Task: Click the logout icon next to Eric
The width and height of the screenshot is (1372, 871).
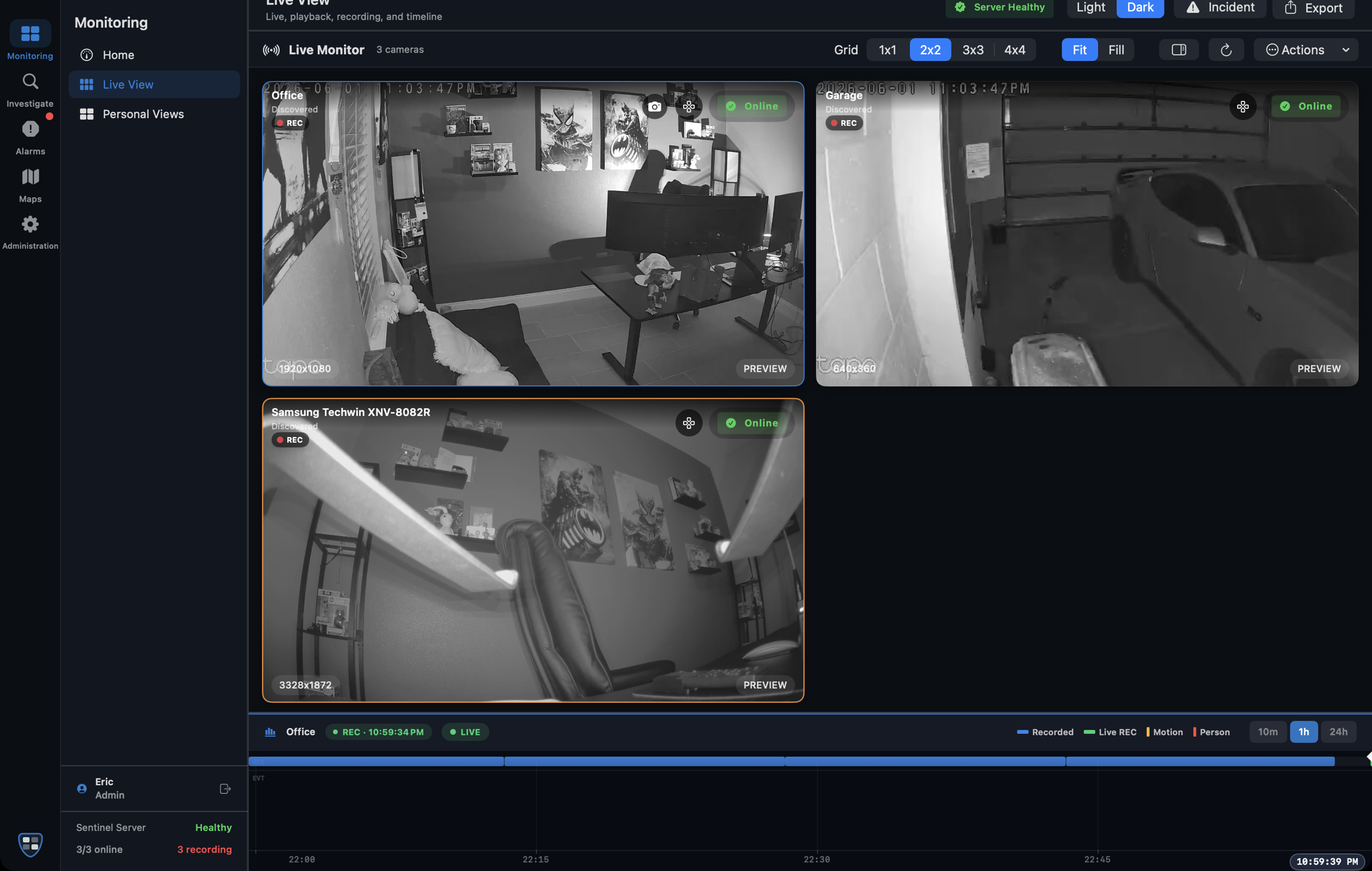Action: click(x=225, y=789)
